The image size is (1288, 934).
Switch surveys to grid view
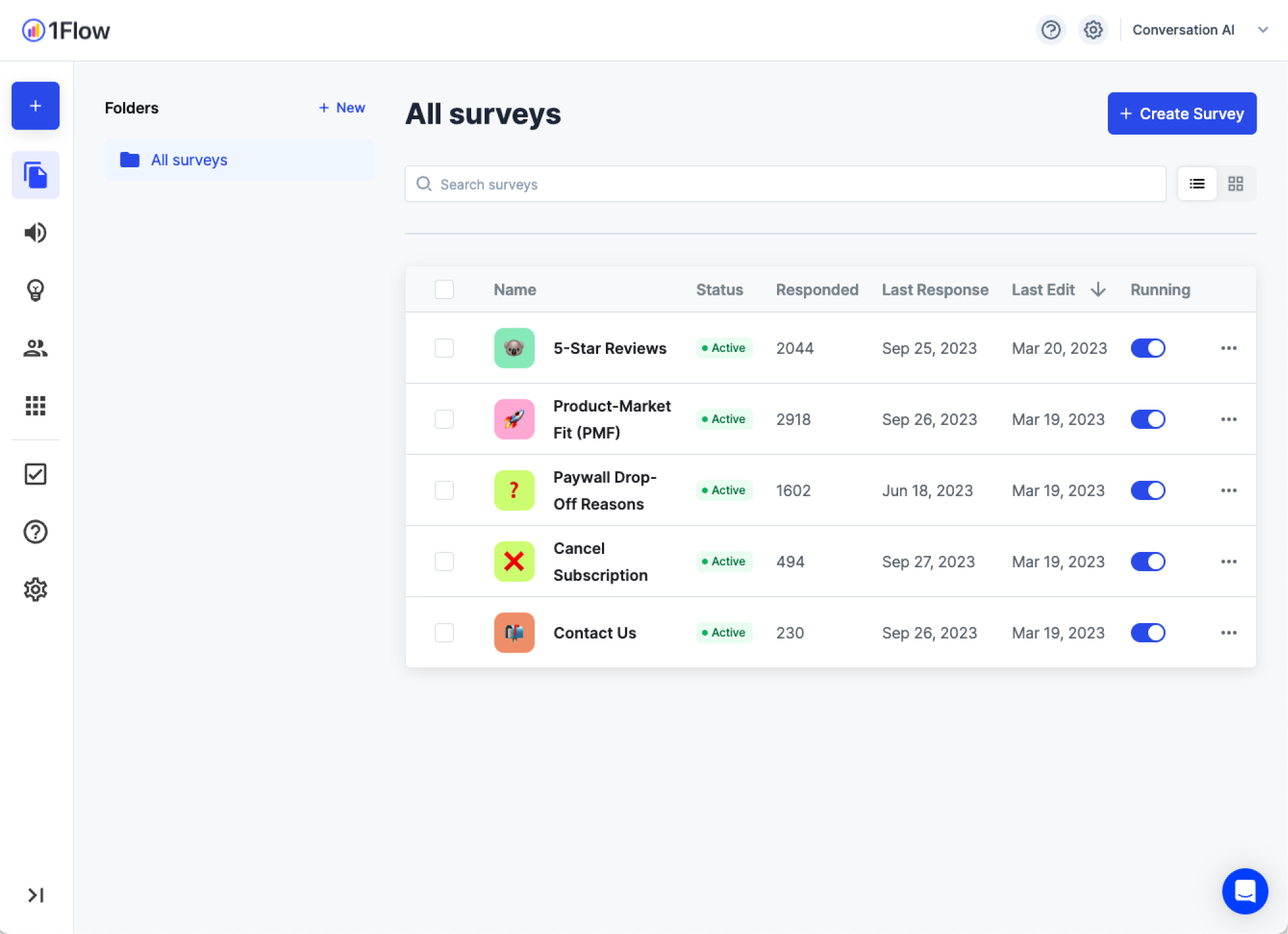point(1235,183)
